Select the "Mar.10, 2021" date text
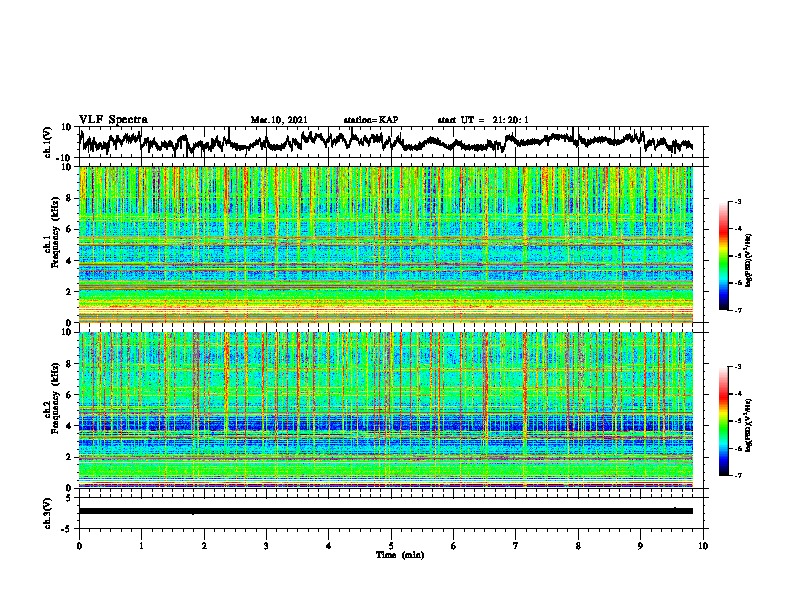Image resolution: width=792 pixels, height=612 pixels. tap(279, 120)
